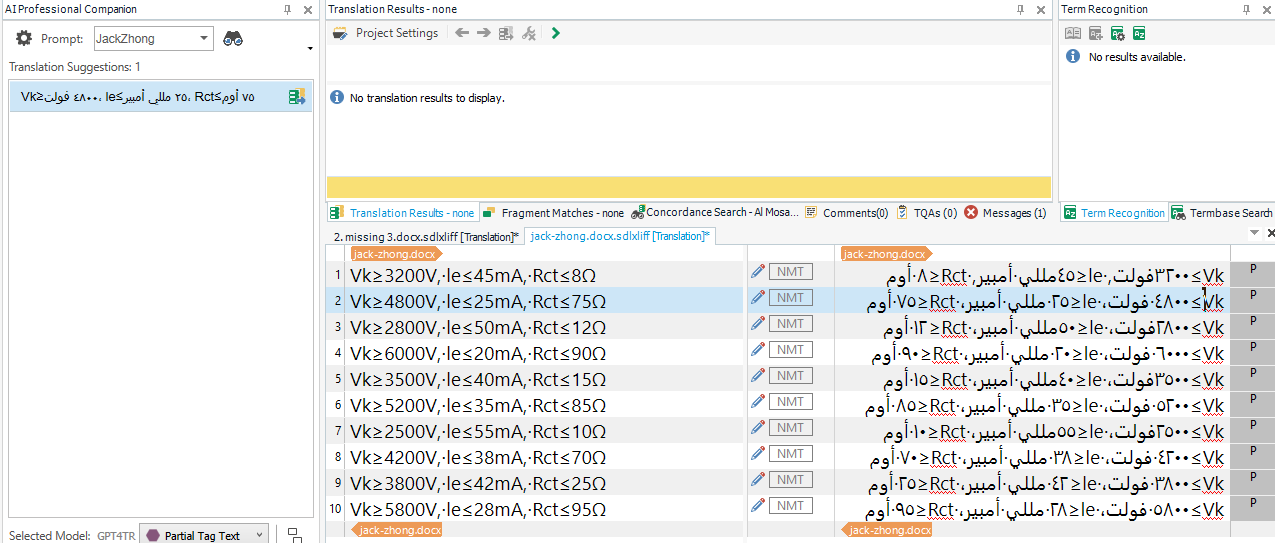The height and width of the screenshot is (543, 1275).
Task: Open termbase settings icon with gear
Action: point(1119,33)
